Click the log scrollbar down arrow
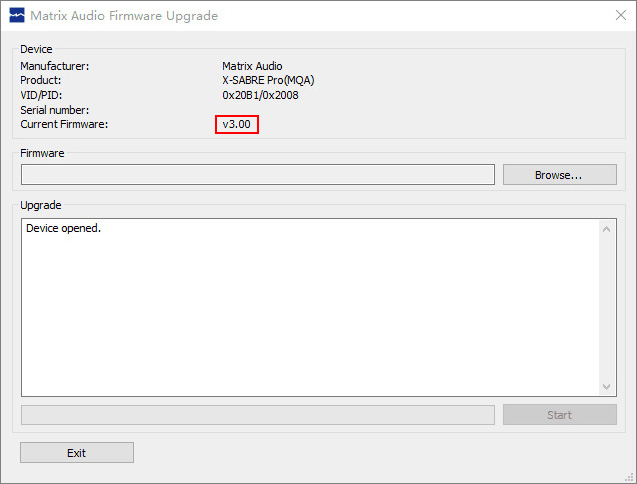The image size is (637, 484). [x=607, y=386]
